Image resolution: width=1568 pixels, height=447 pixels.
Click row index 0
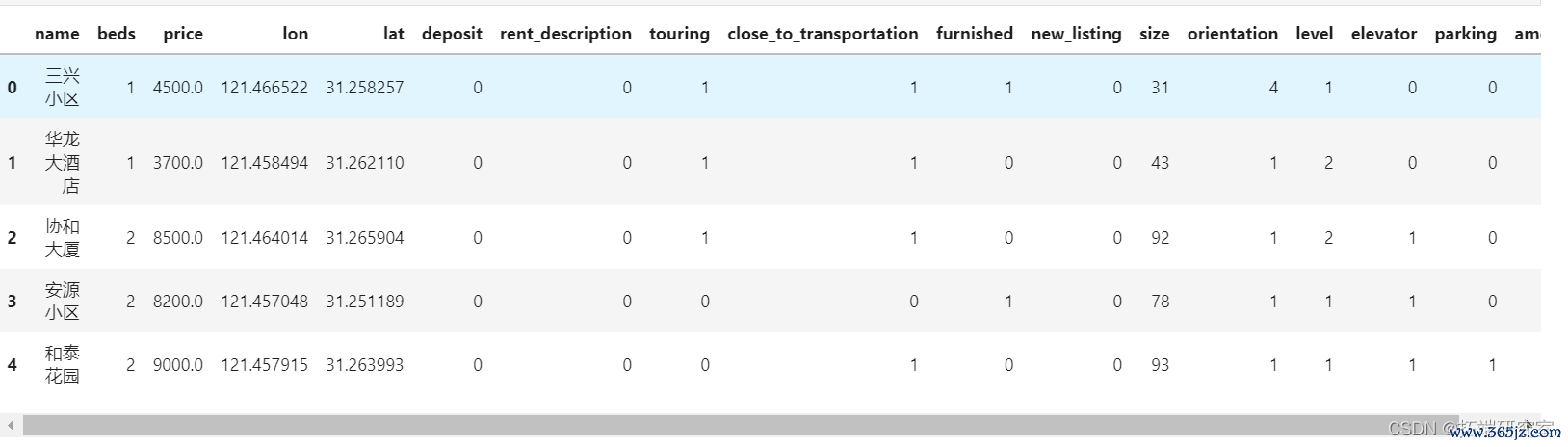[13, 88]
